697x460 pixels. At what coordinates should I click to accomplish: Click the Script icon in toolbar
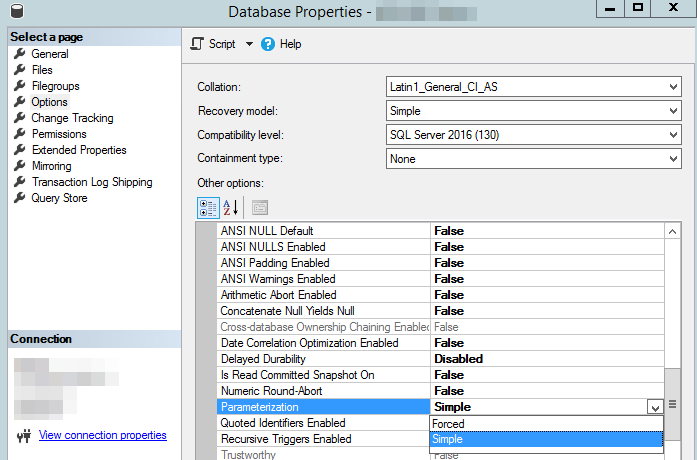pyautogui.click(x=197, y=44)
